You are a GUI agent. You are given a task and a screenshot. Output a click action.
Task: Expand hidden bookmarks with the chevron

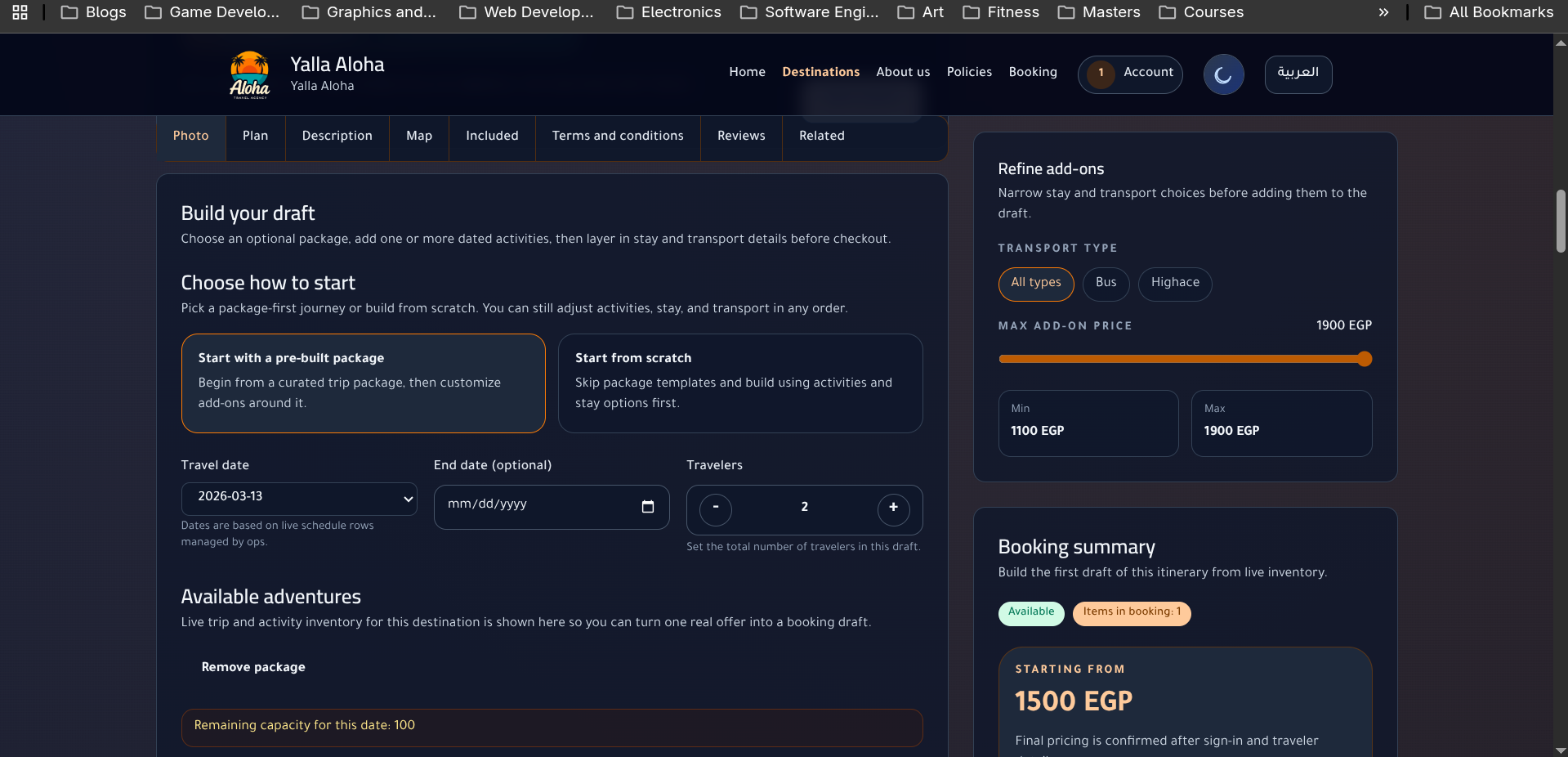point(1383,12)
